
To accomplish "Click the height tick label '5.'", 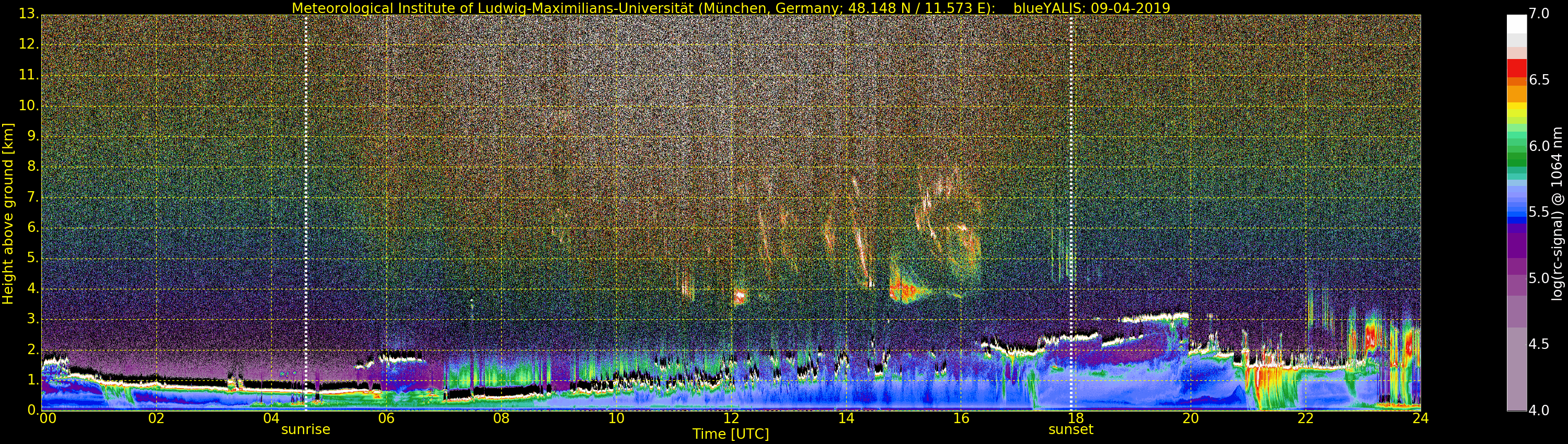I will pyautogui.click(x=33, y=258).
